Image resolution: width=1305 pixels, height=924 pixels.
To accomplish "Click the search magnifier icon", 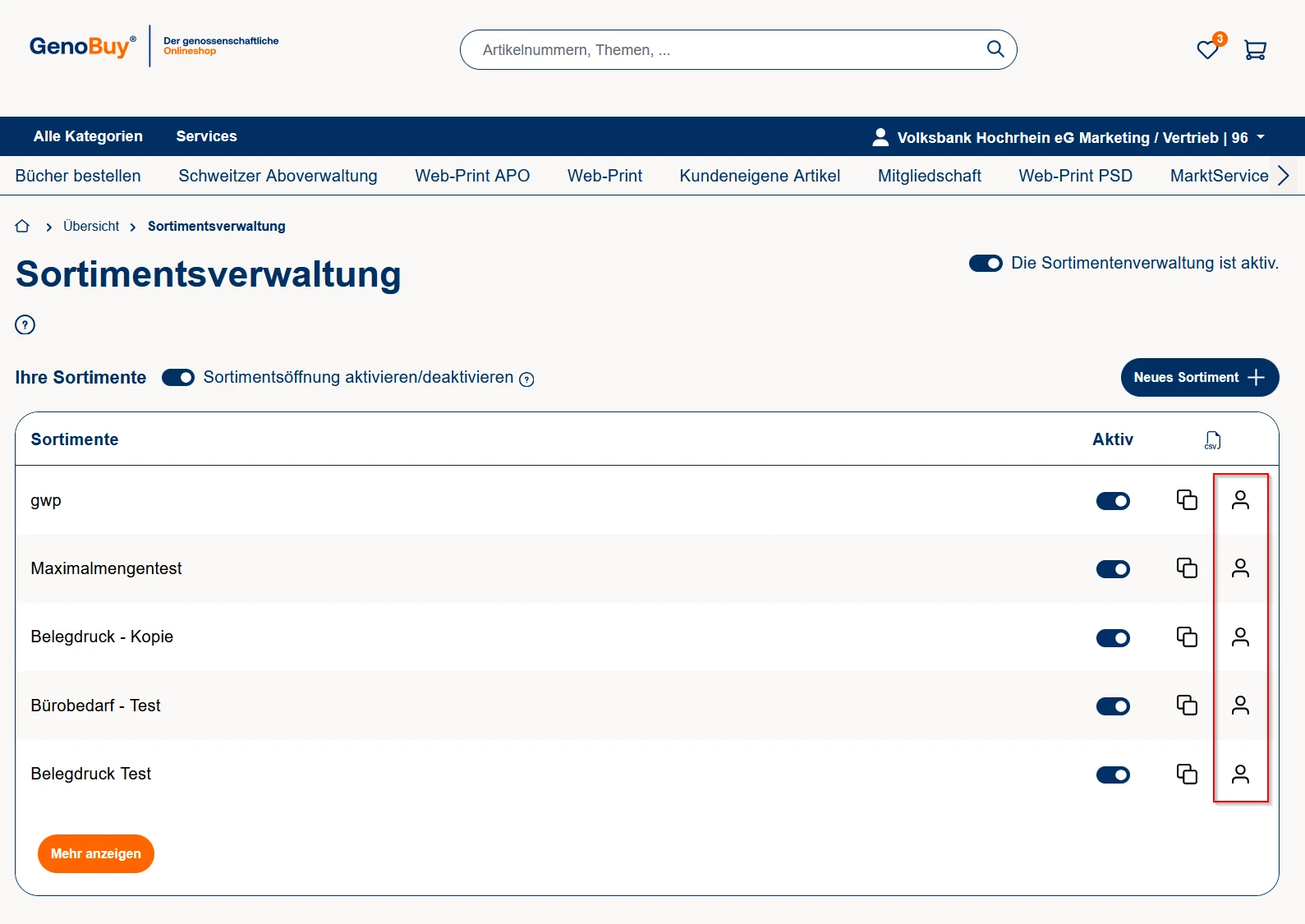I will coord(995,49).
